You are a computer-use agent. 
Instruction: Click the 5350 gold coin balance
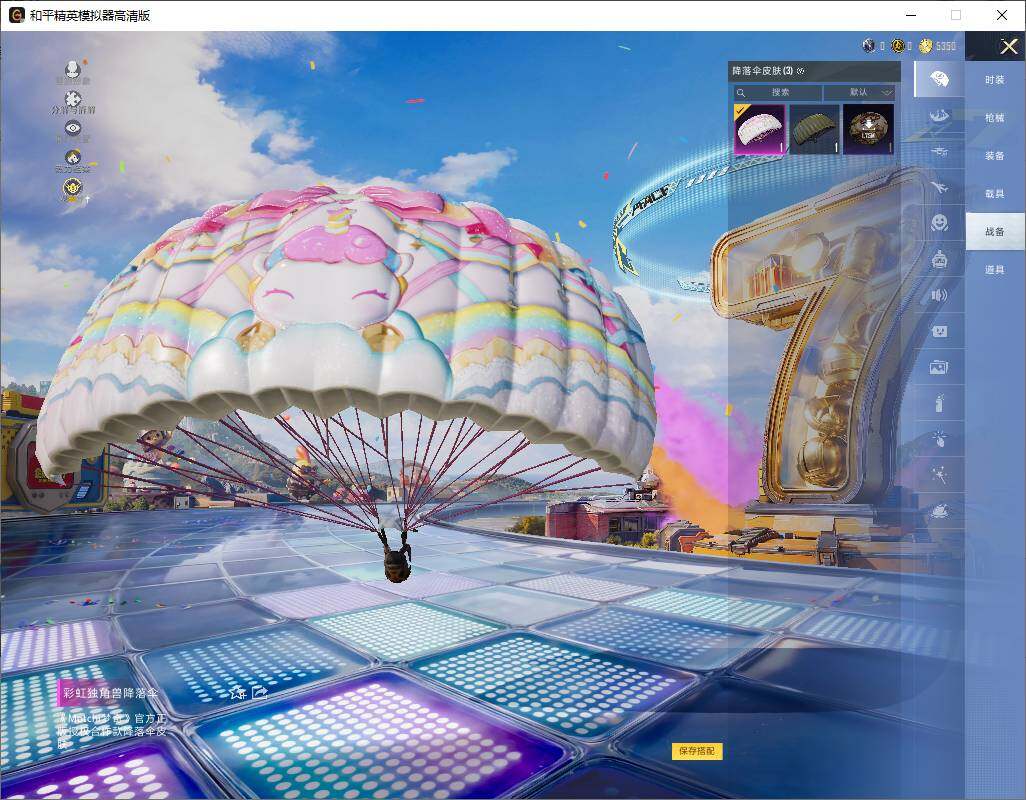[x=946, y=46]
